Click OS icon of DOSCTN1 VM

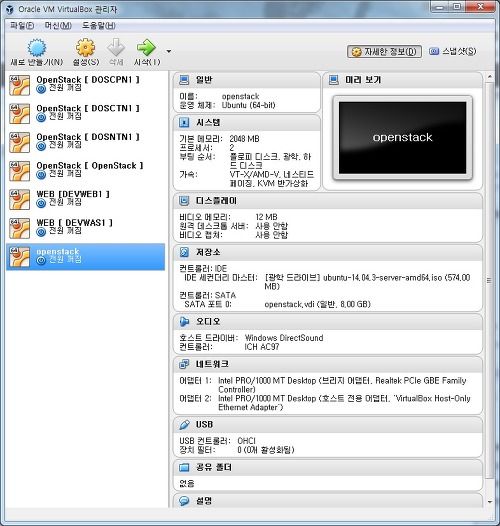[x=19, y=114]
